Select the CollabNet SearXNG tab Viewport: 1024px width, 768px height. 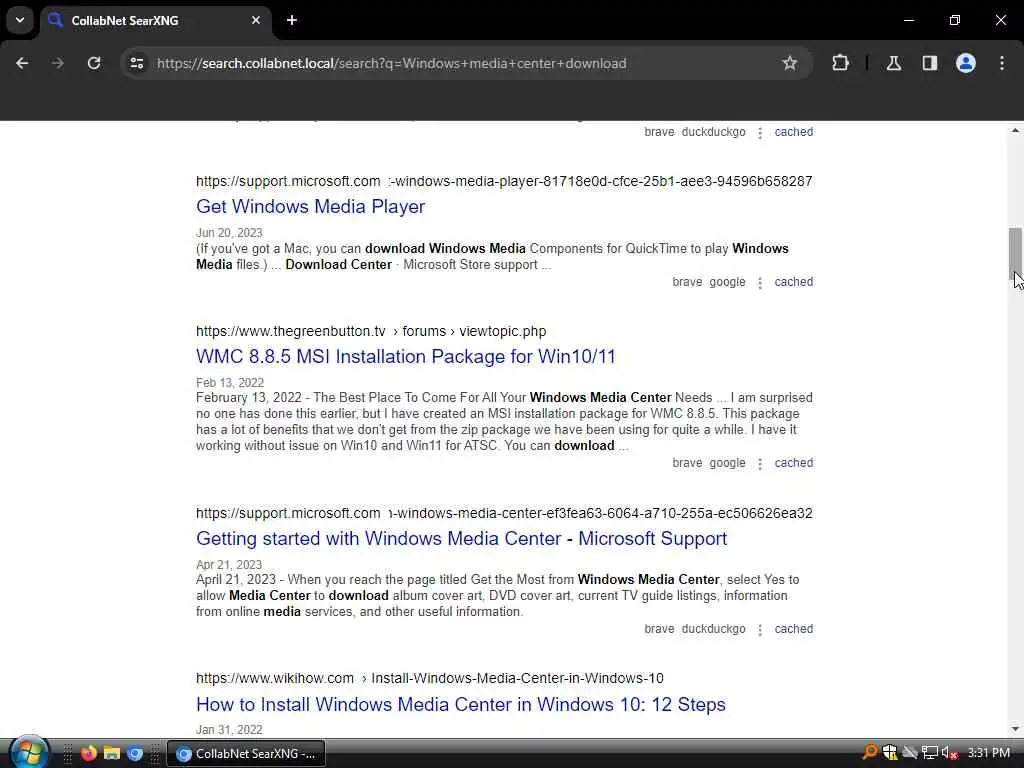point(155,20)
